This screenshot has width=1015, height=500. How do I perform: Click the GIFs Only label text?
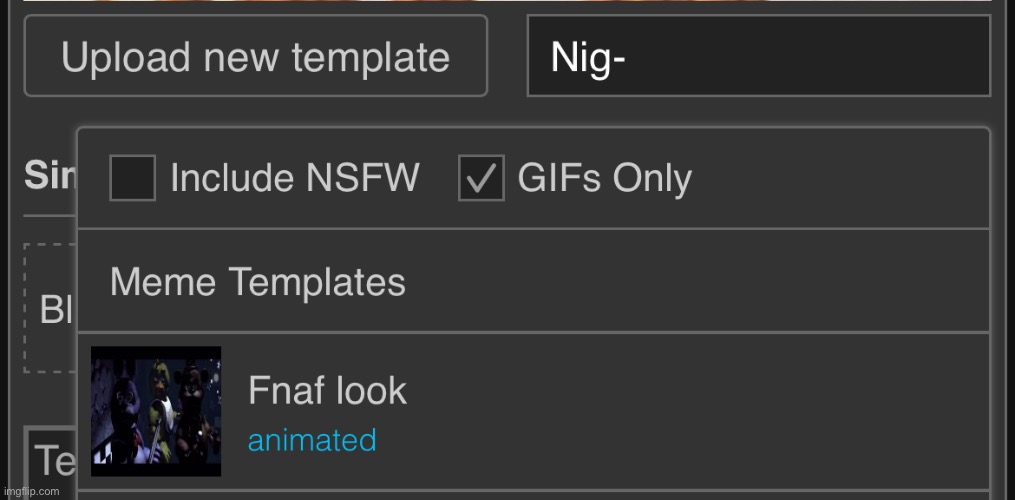tap(604, 179)
